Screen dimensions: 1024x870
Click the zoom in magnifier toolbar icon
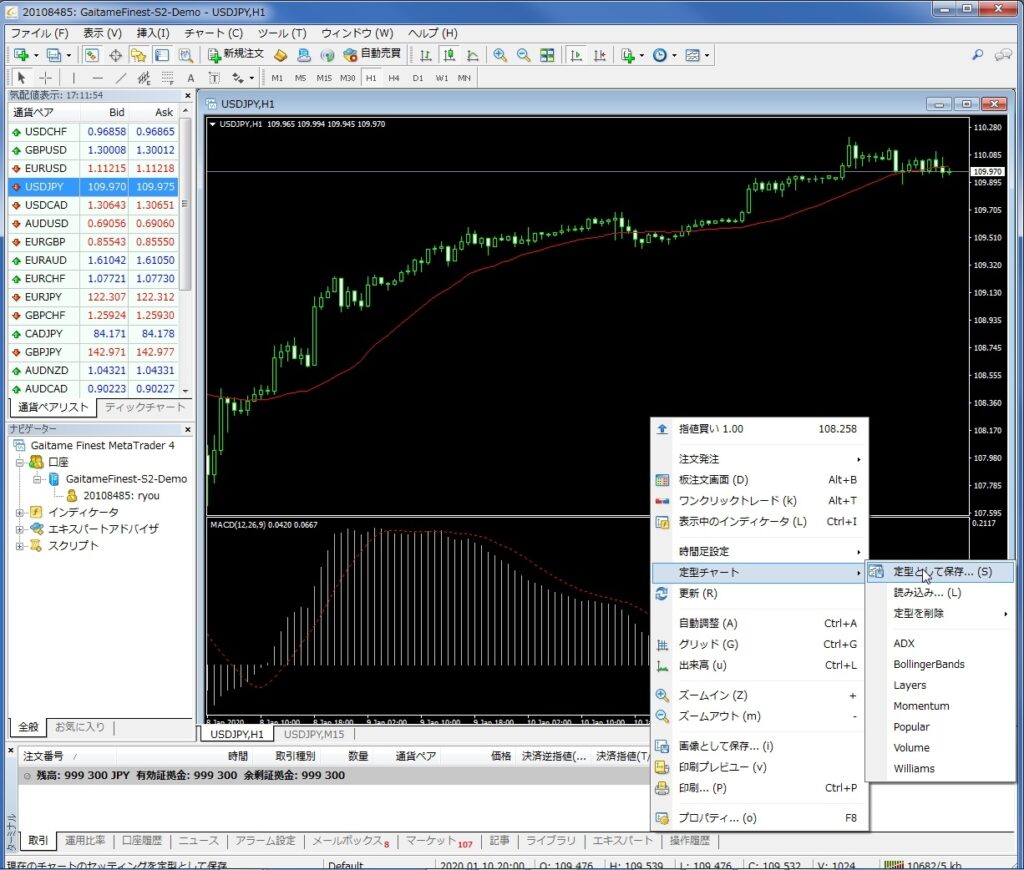[500, 55]
